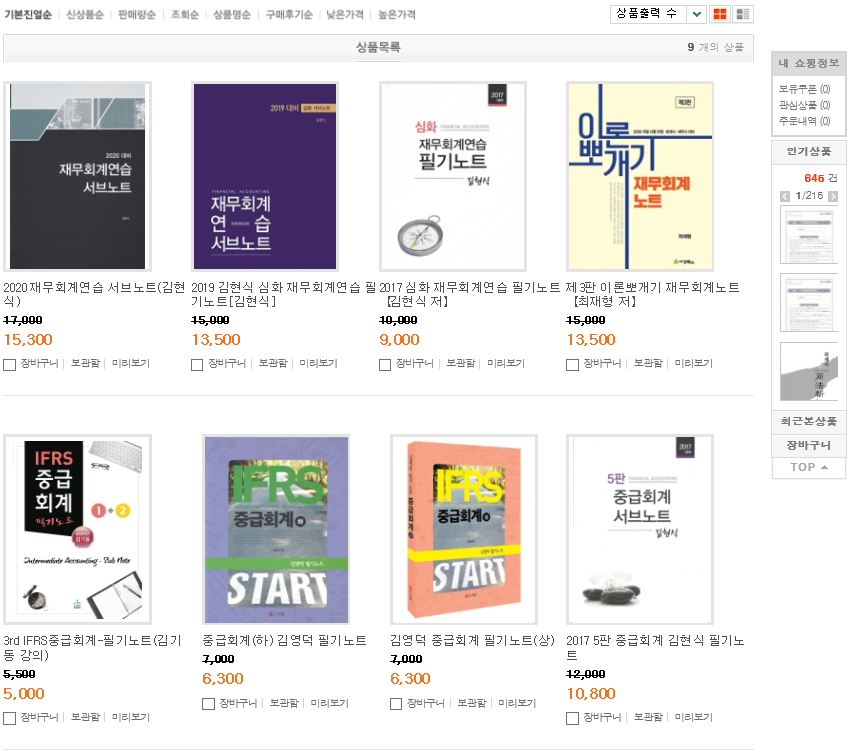Click 장바구니 for 중급회계(하) 김영덕 필기노트
Image resolution: width=855 pixels, height=754 pixels.
point(238,703)
